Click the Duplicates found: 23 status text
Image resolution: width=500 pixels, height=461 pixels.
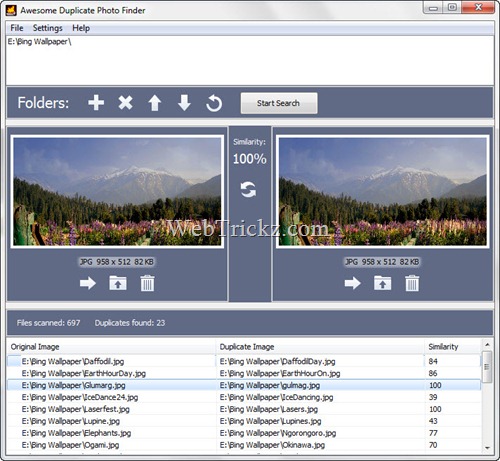(x=130, y=323)
